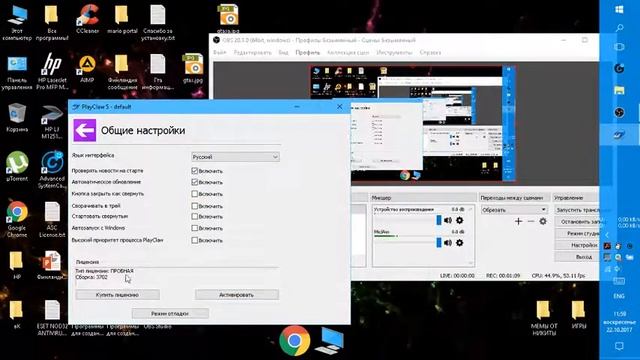Click the OBS preview canvas

coord(413,123)
